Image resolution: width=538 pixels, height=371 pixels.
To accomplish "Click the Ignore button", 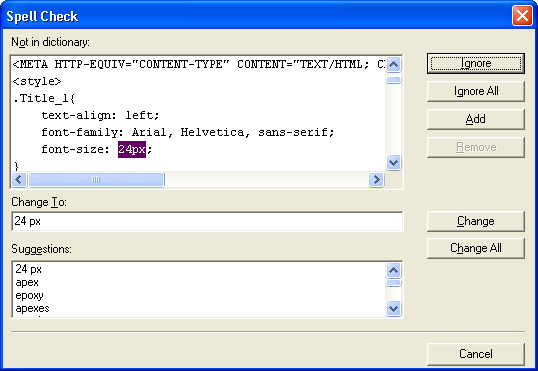I will point(476,63).
